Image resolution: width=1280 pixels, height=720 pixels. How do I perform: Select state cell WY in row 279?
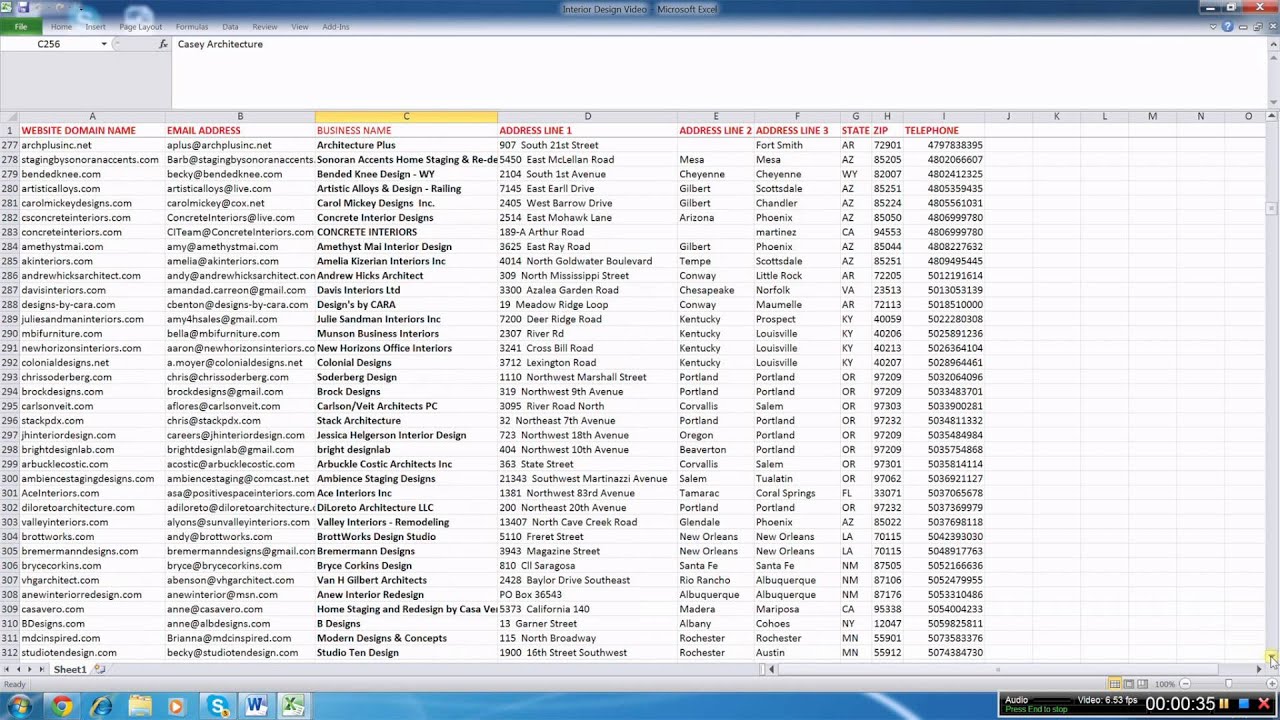pos(855,174)
